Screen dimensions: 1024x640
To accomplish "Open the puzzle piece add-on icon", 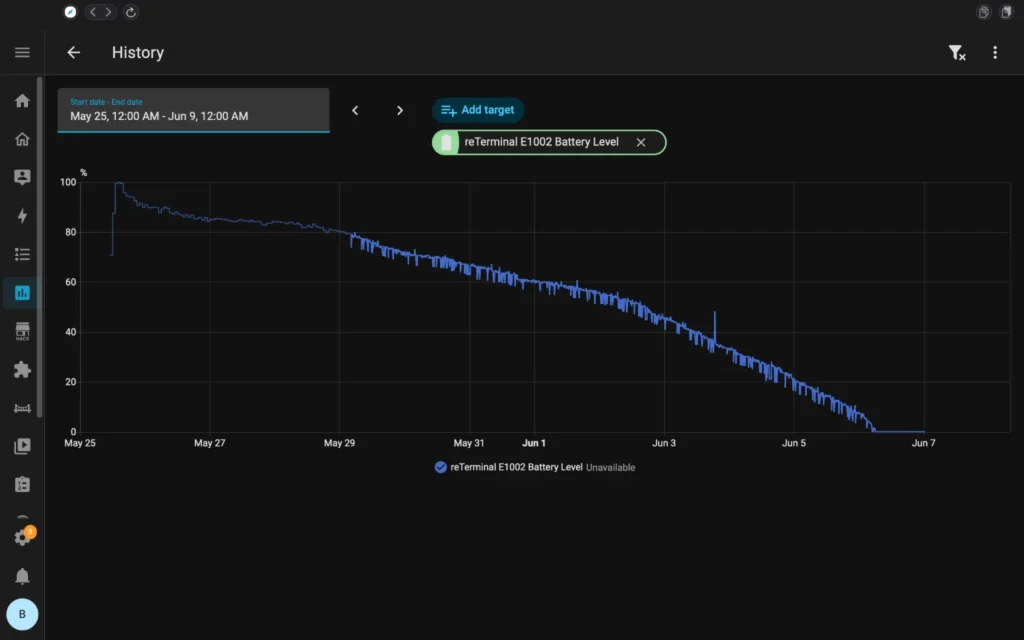I will [x=22, y=370].
